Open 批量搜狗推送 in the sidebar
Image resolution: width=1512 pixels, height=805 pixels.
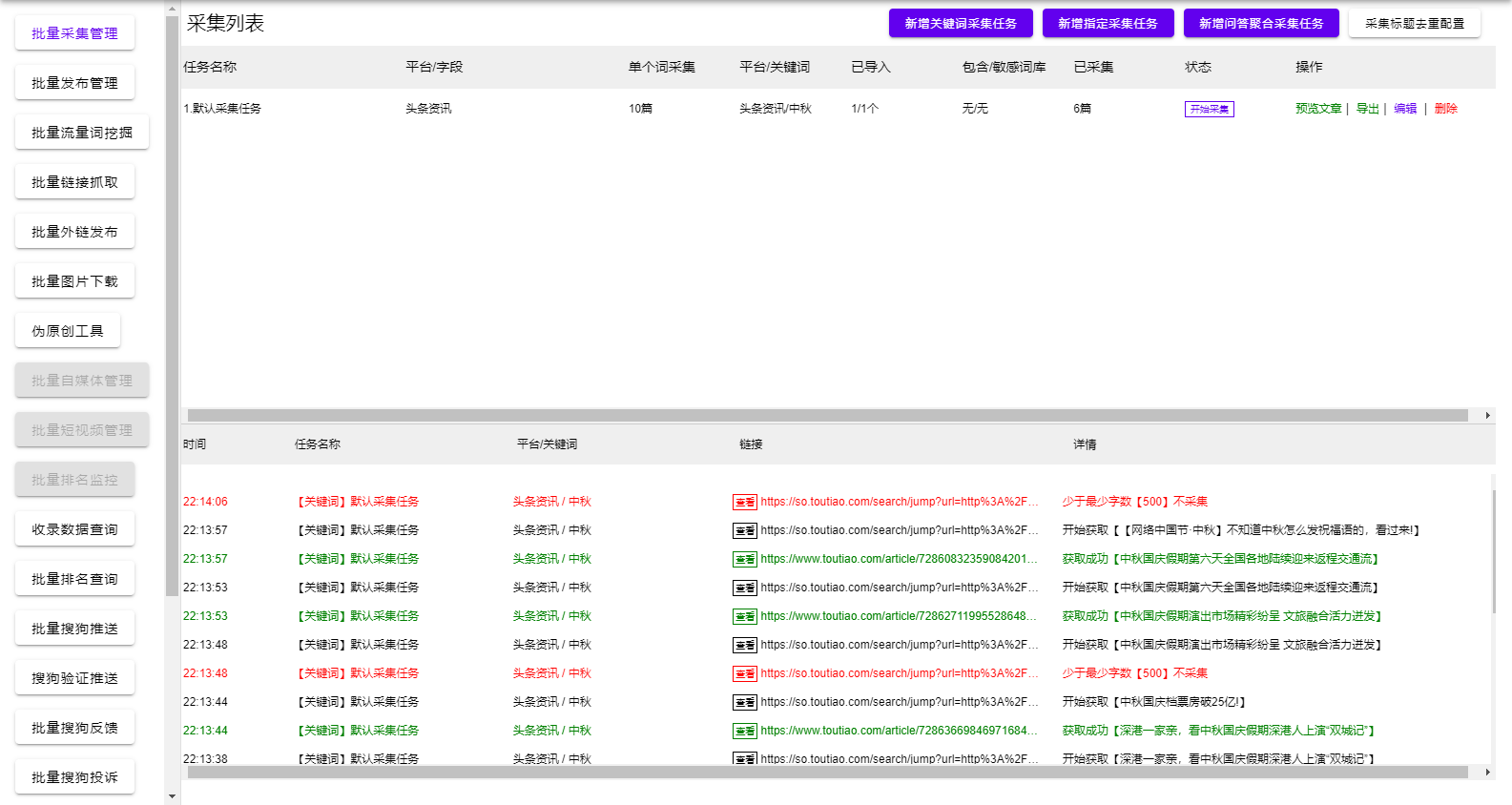pyautogui.click(x=74, y=629)
